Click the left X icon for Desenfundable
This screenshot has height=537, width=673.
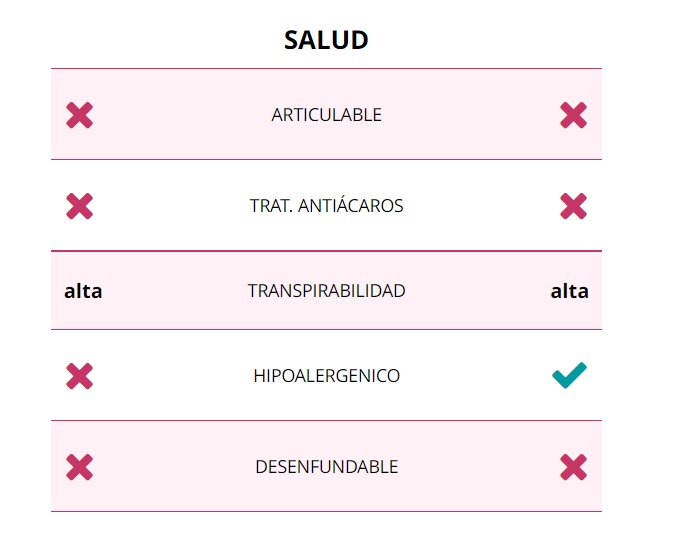80,467
